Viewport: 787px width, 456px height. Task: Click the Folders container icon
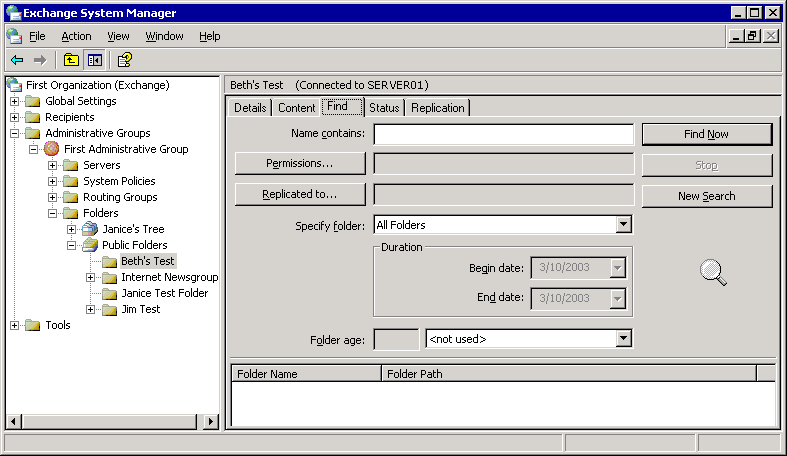point(71,214)
